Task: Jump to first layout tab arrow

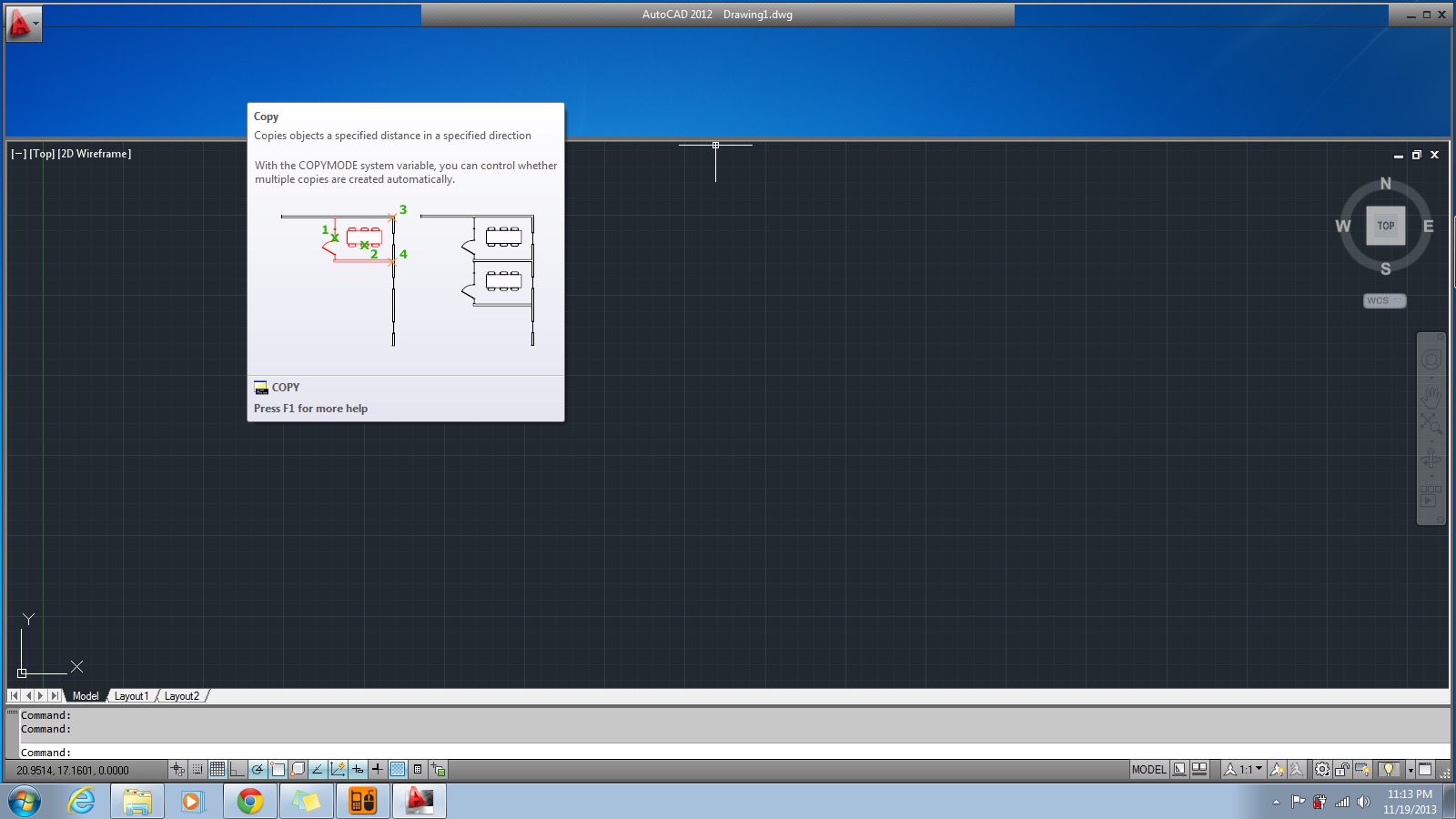Action: (14, 695)
